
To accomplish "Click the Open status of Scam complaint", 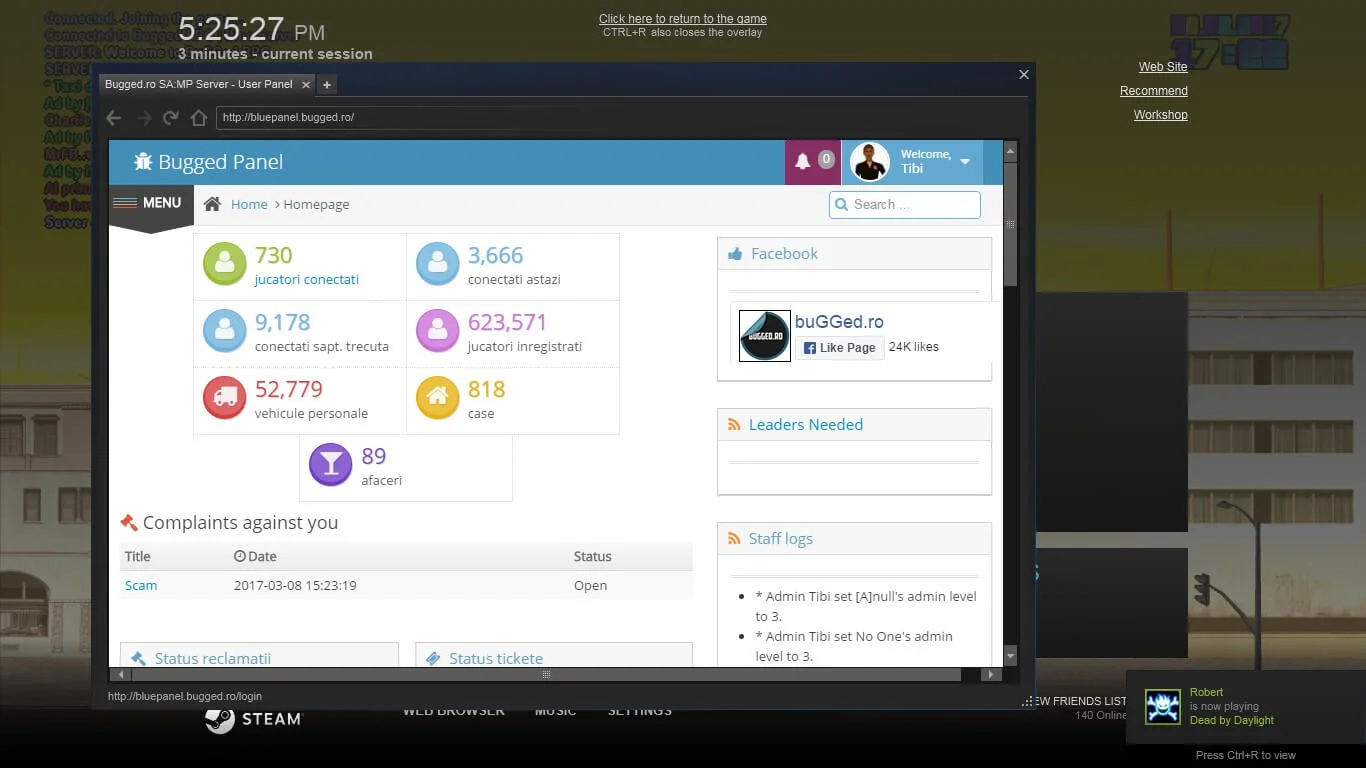I will coord(591,586).
